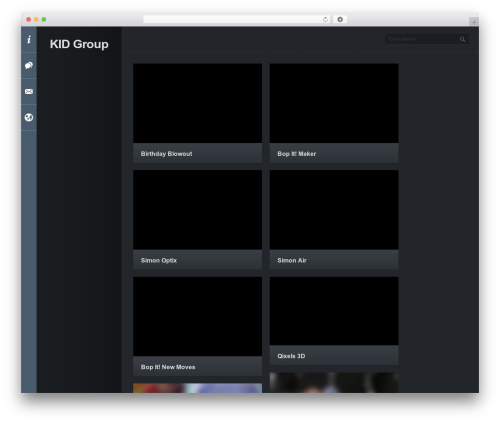
Task: Open the globe sidebar icon
Action: coord(29,117)
